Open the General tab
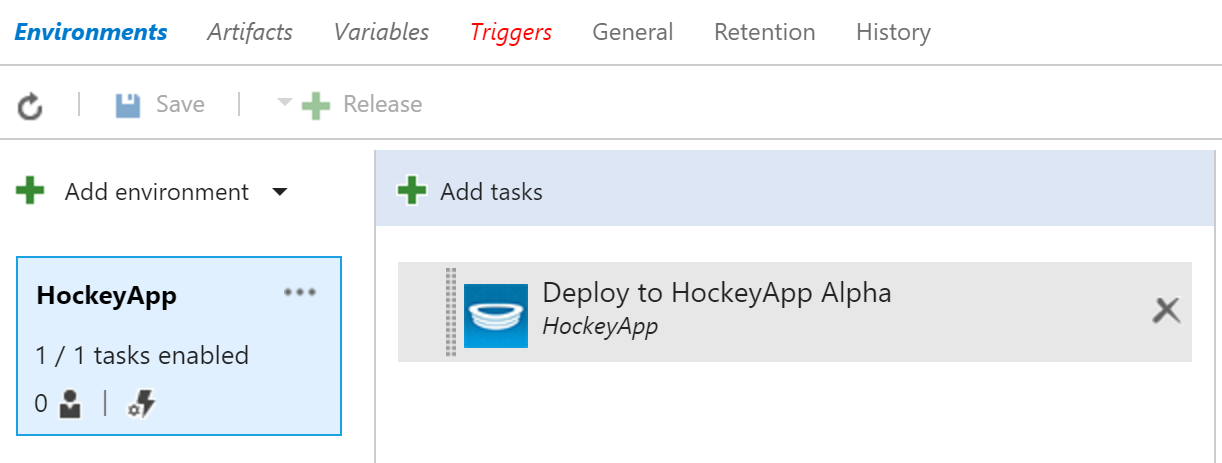The width and height of the screenshot is (1222, 463). (633, 32)
